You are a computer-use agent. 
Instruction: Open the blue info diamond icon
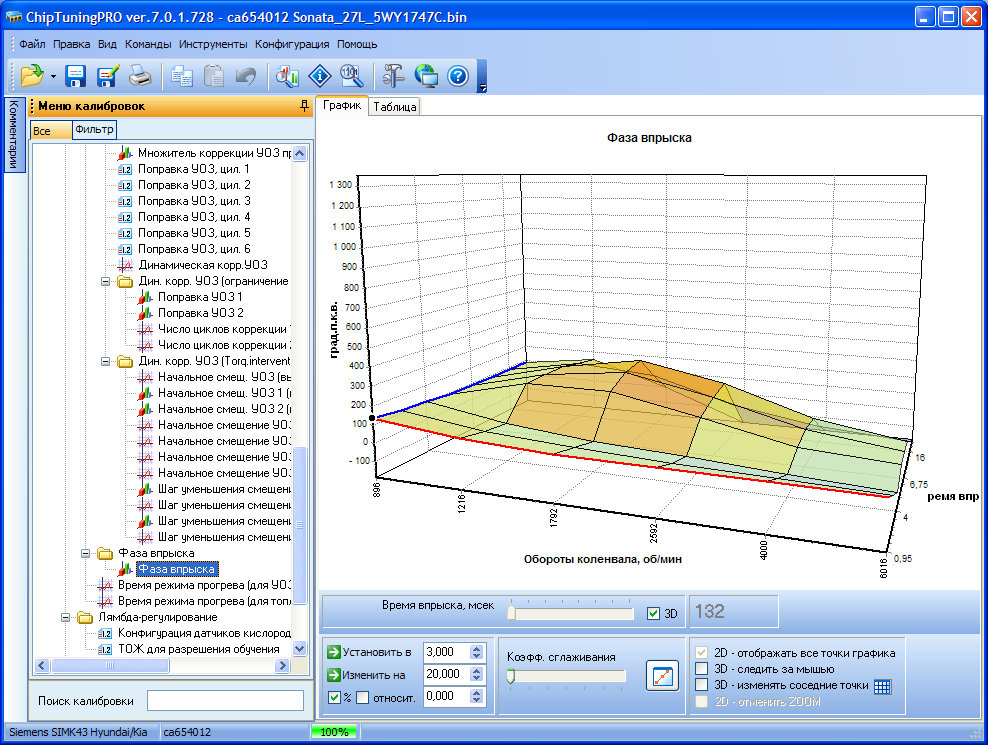[x=319, y=76]
